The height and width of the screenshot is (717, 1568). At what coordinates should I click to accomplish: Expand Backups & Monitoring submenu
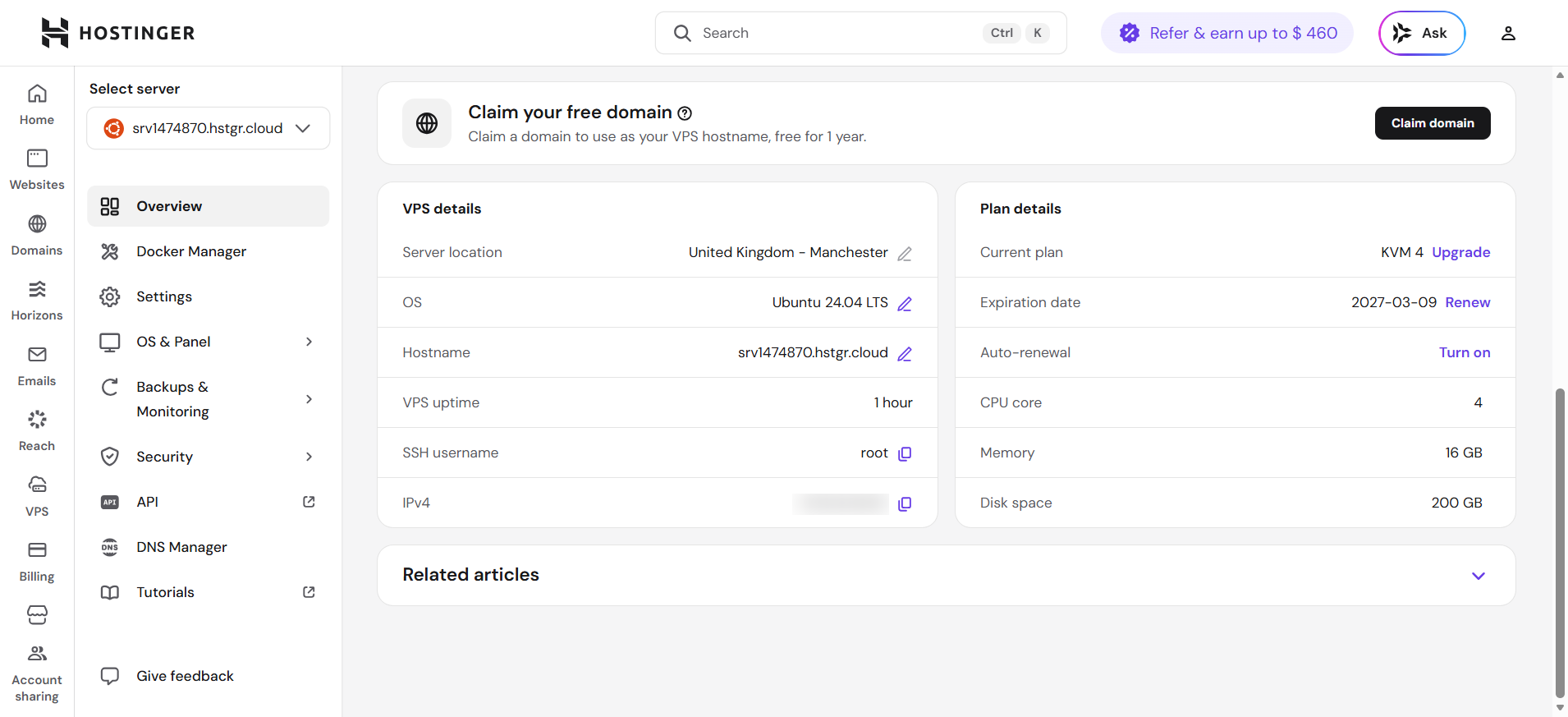point(309,399)
